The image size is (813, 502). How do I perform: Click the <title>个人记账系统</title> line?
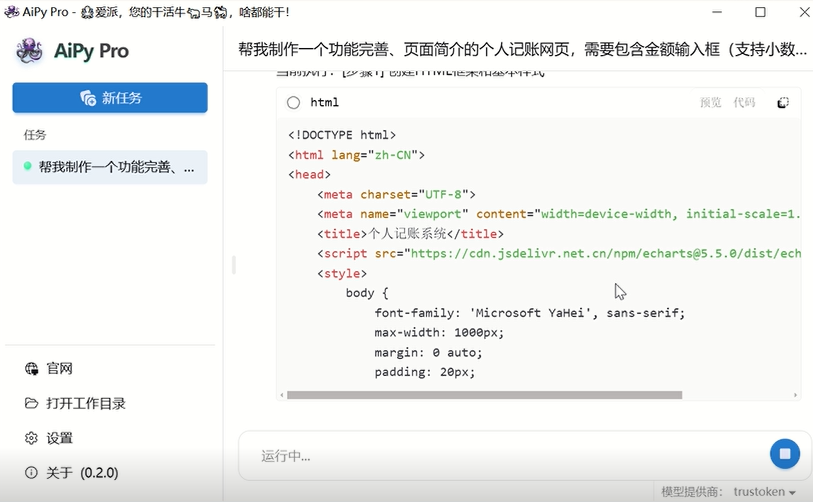coord(410,234)
